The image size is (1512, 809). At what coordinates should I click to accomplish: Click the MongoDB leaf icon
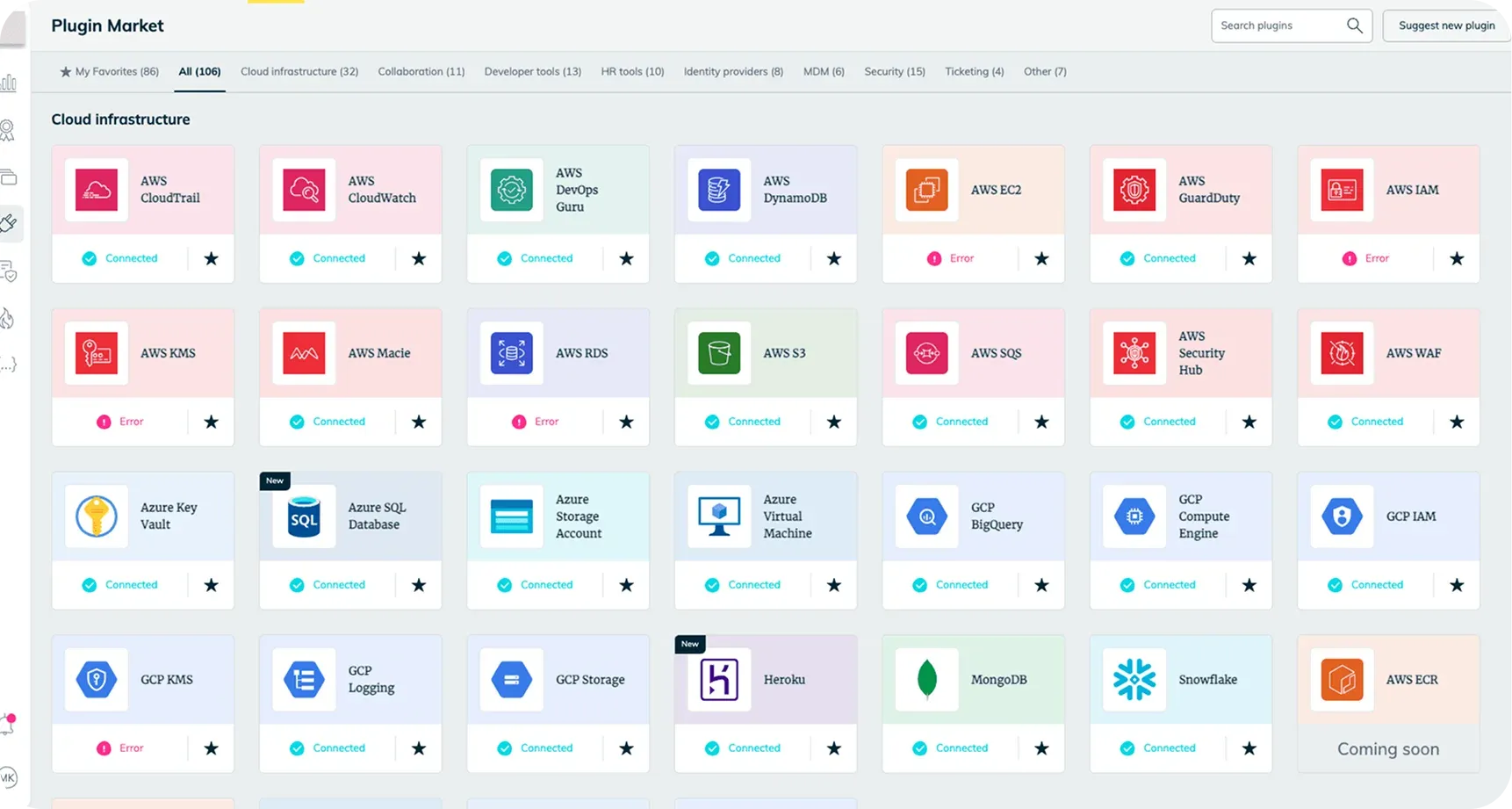(926, 680)
